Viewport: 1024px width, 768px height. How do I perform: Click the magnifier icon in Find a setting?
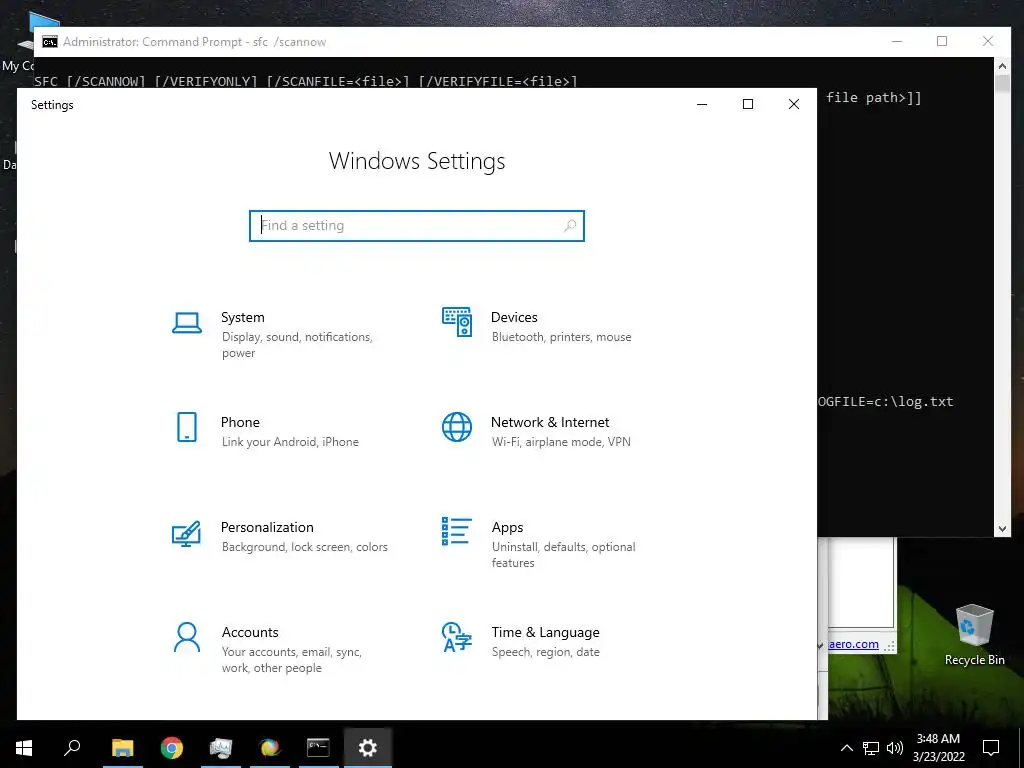(x=569, y=225)
